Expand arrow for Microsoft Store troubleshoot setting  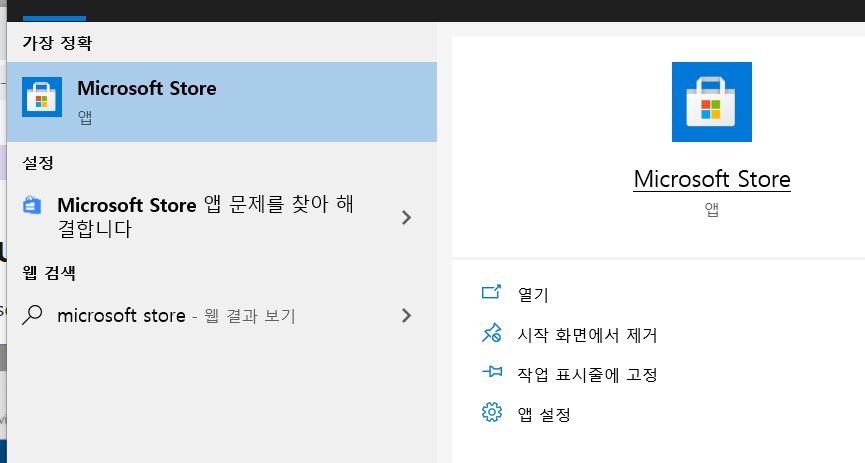point(407,217)
